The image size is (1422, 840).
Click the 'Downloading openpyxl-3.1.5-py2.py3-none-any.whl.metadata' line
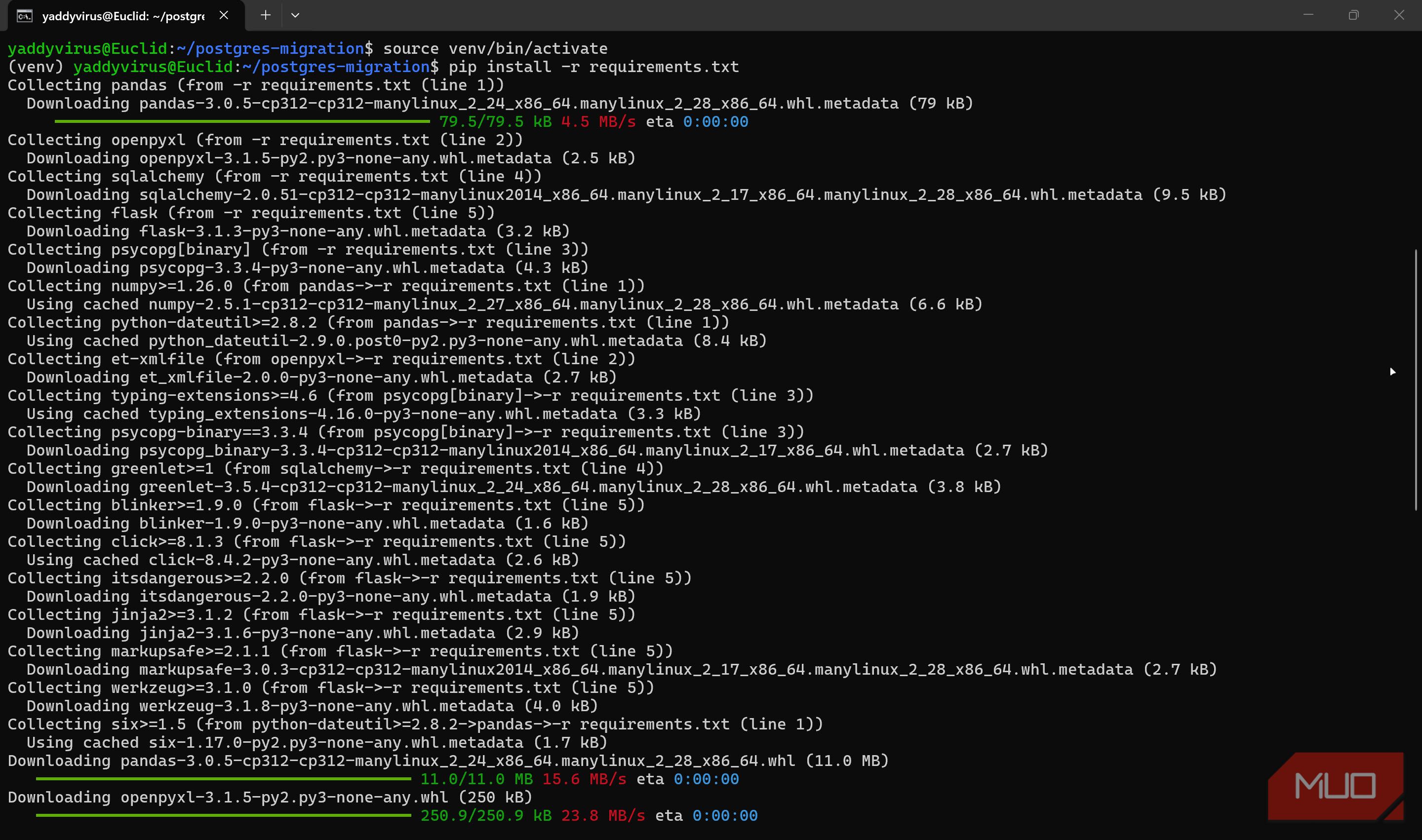coord(331,158)
